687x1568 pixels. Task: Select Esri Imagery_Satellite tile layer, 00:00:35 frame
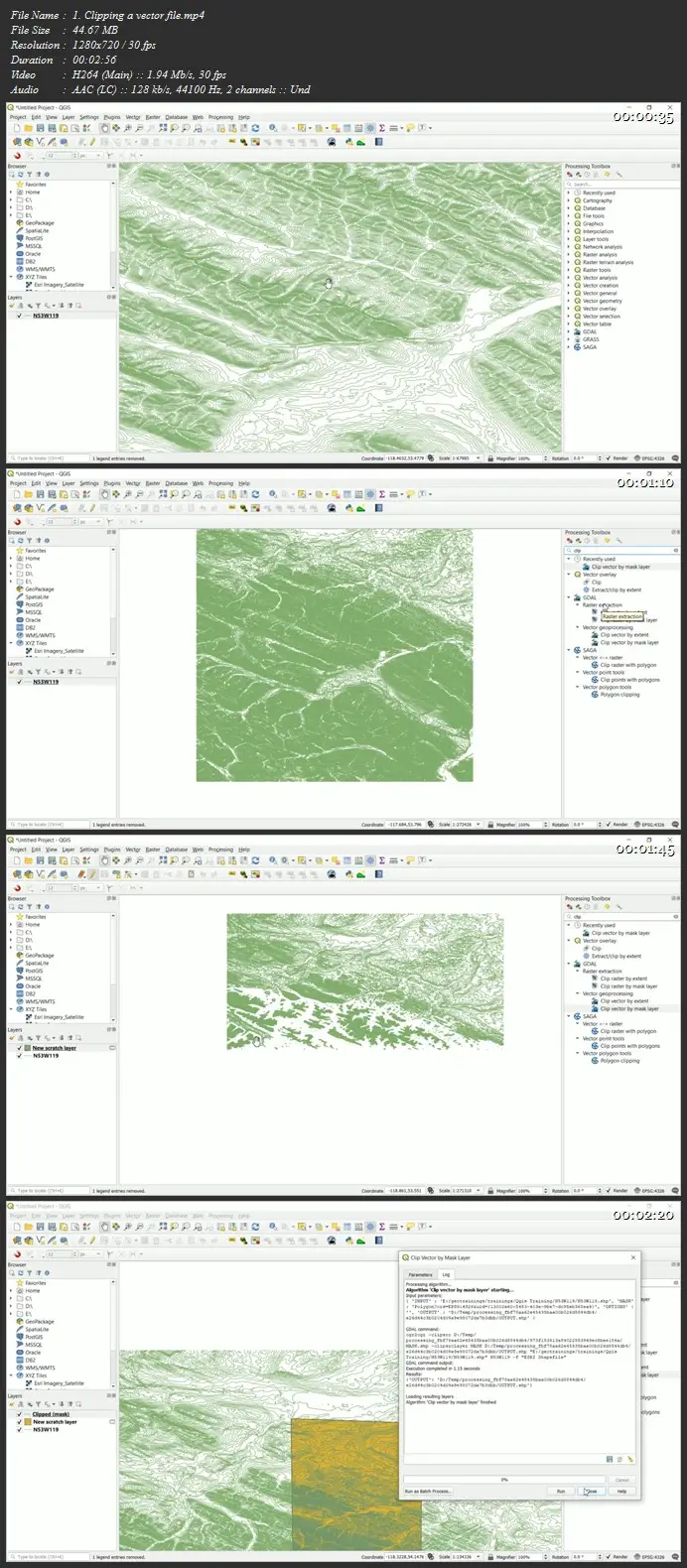pyautogui.click(x=56, y=285)
